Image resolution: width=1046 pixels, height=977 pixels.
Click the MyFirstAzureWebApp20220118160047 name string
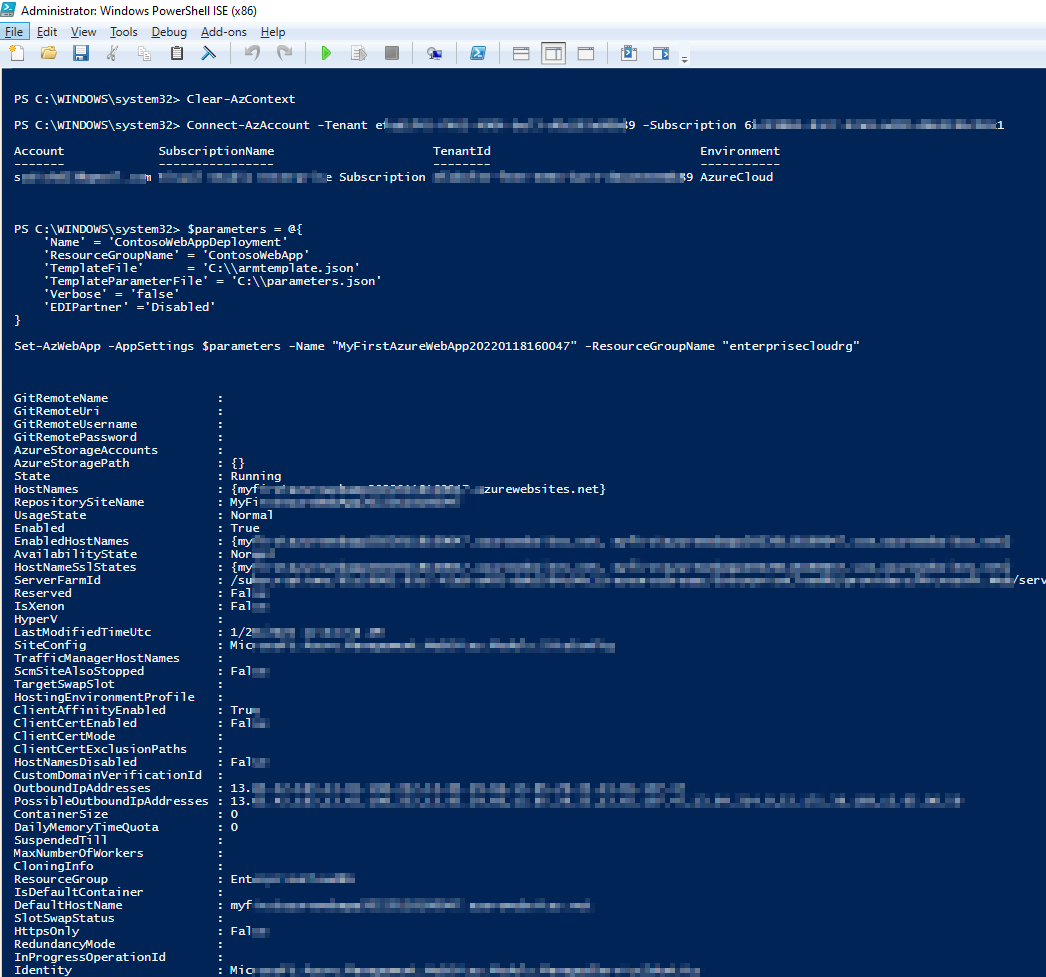pos(454,346)
